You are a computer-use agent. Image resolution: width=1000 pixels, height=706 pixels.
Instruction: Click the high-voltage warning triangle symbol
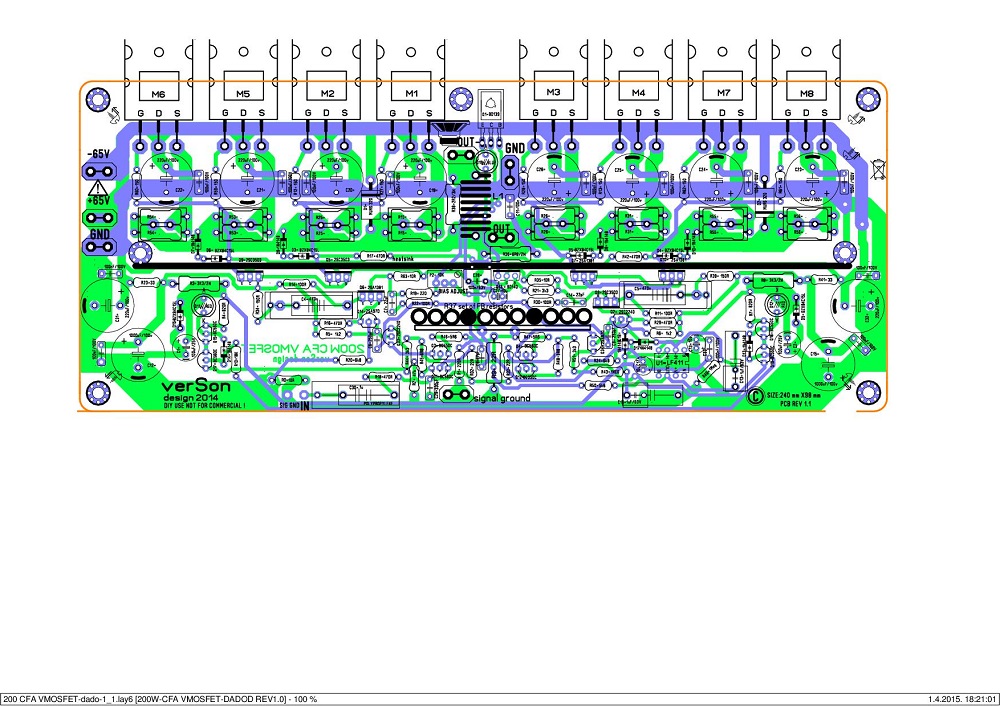click(98, 188)
